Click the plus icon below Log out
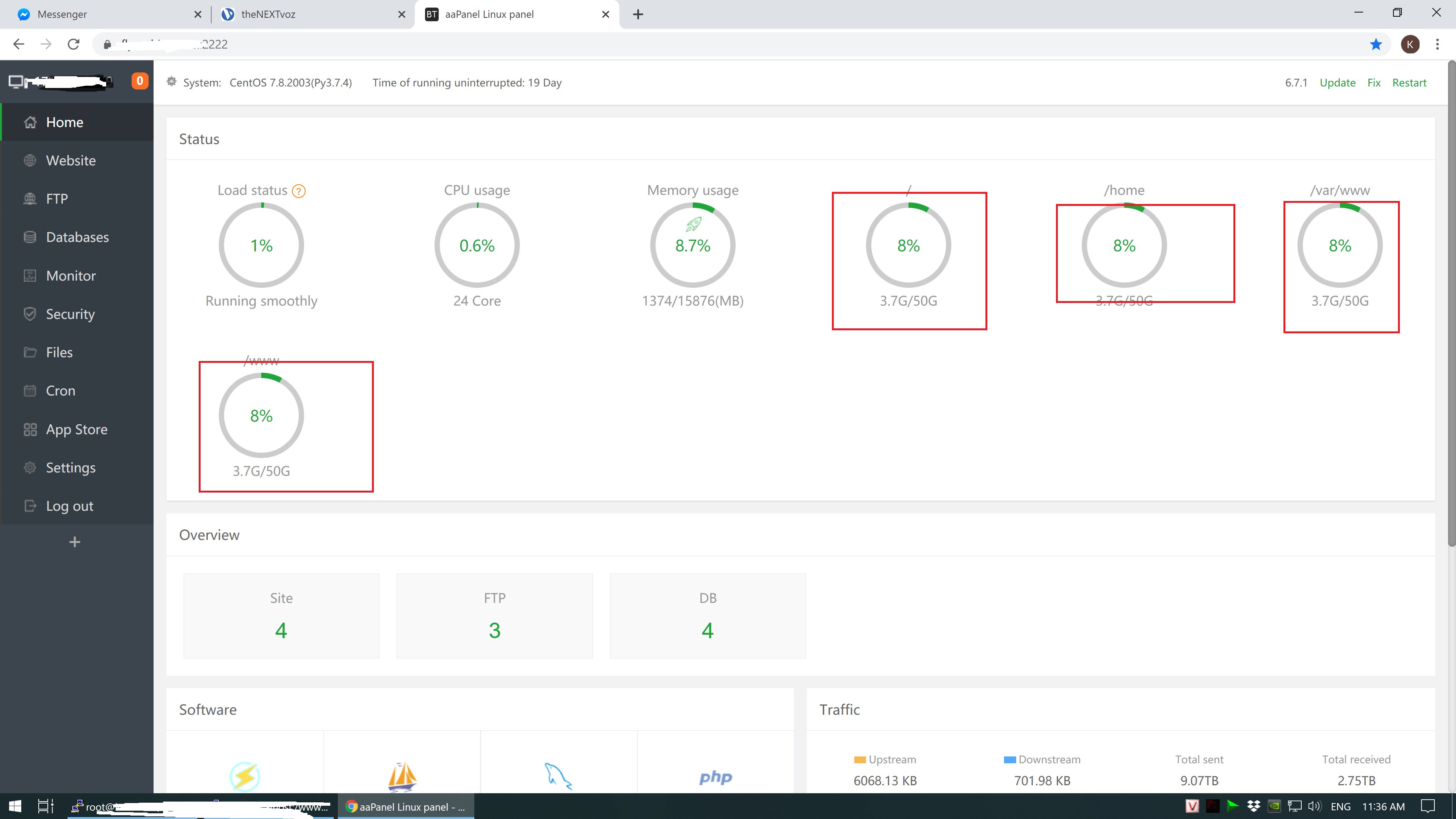The image size is (1456, 819). (75, 542)
